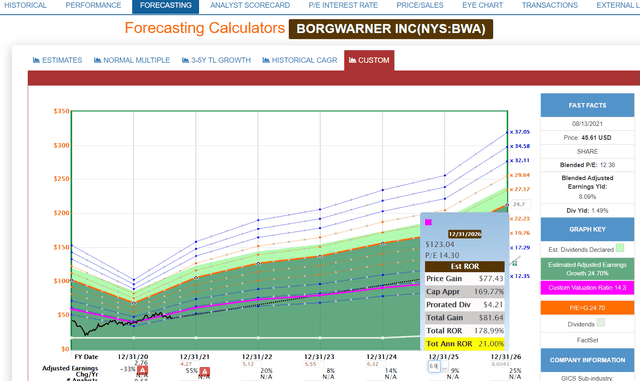The width and height of the screenshot is (640, 381).
Task: Open the 3-5Y TL GROWTH tab
Action: (216, 60)
